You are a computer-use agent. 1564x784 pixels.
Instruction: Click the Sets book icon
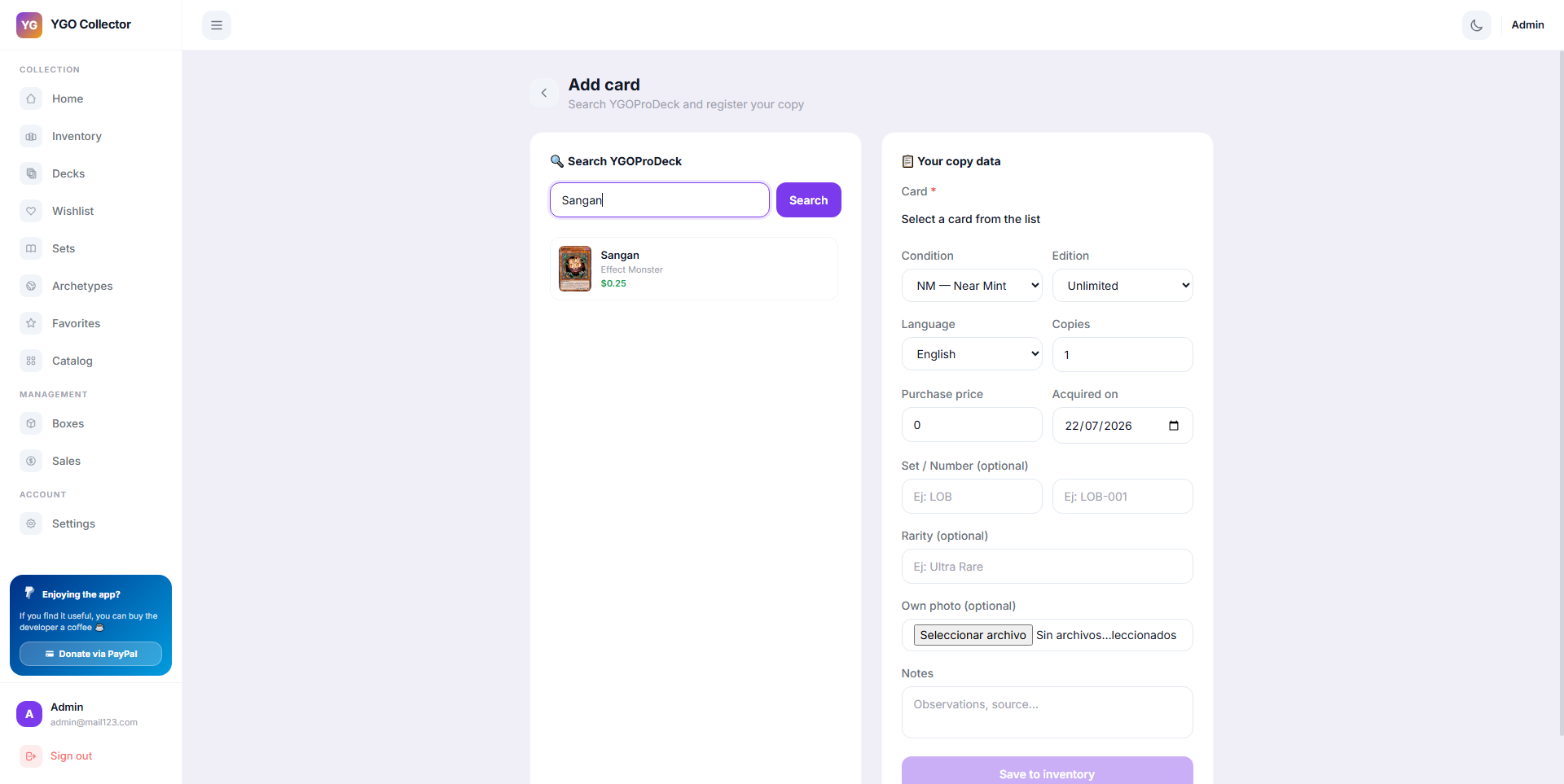point(31,248)
